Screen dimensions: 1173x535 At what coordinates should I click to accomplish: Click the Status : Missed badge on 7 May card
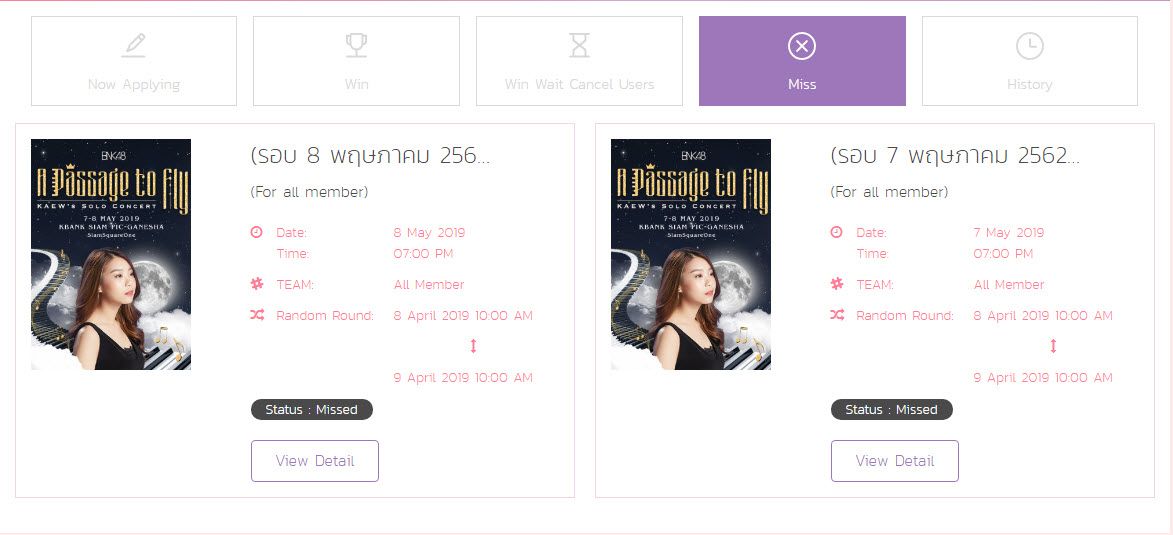(892, 409)
